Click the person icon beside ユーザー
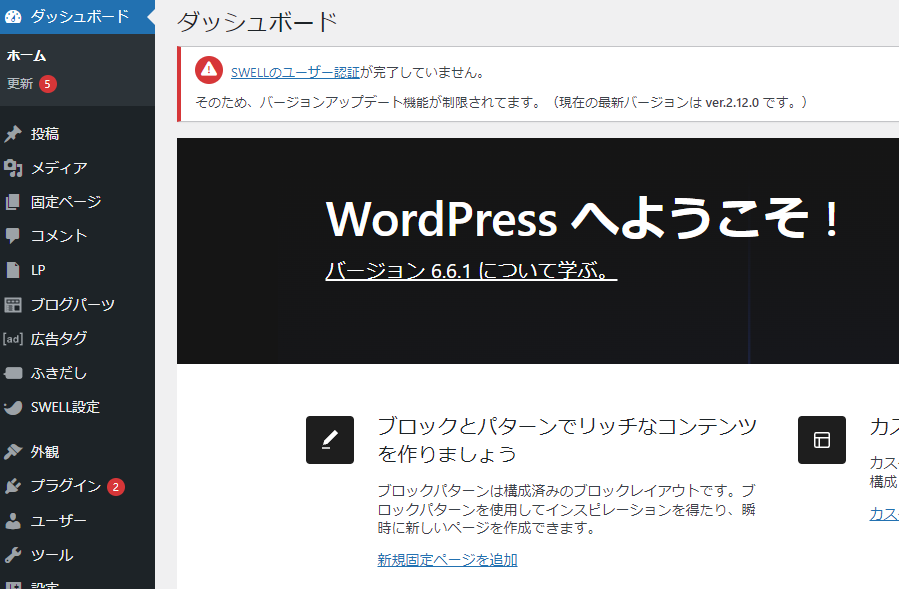 click(13, 521)
